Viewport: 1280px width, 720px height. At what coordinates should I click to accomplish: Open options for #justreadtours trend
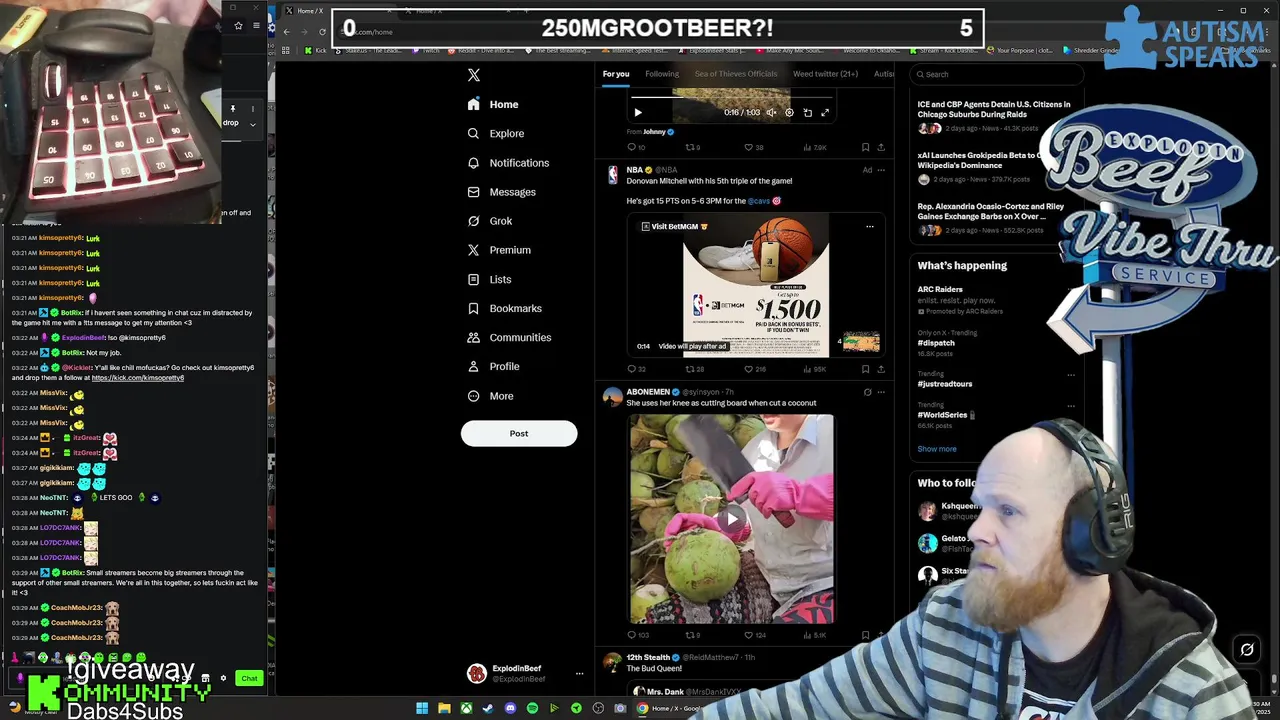[x=1071, y=375]
